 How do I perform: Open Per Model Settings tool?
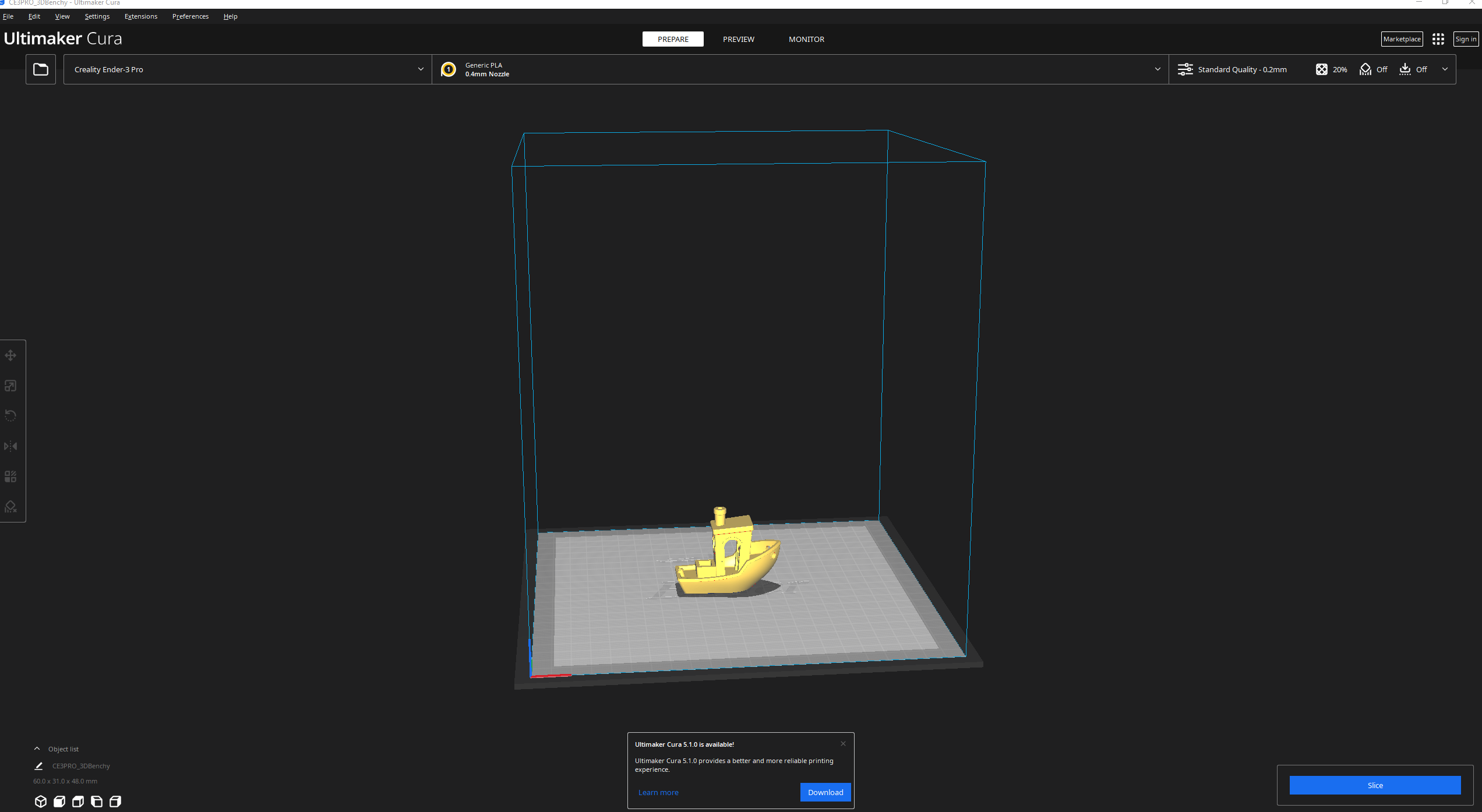(x=10, y=476)
